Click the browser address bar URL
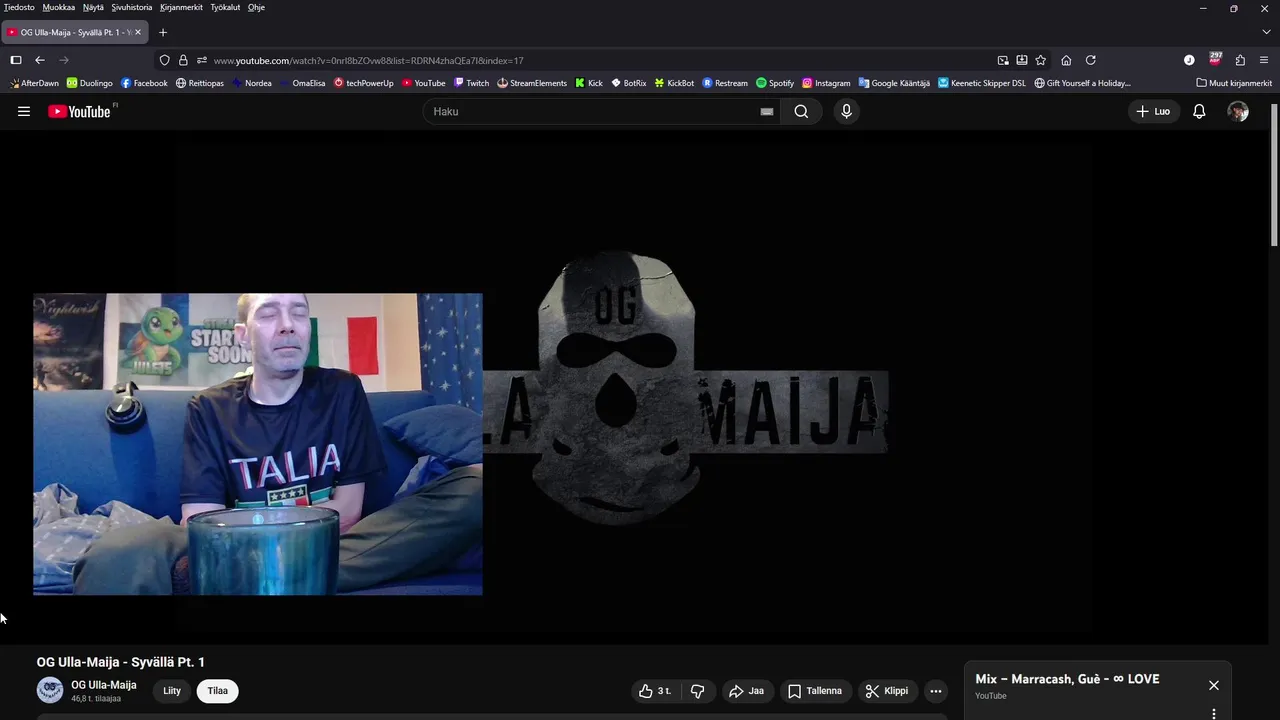Image resolution: width=1280 pixels, height=720 pixels. coord(368,60)
